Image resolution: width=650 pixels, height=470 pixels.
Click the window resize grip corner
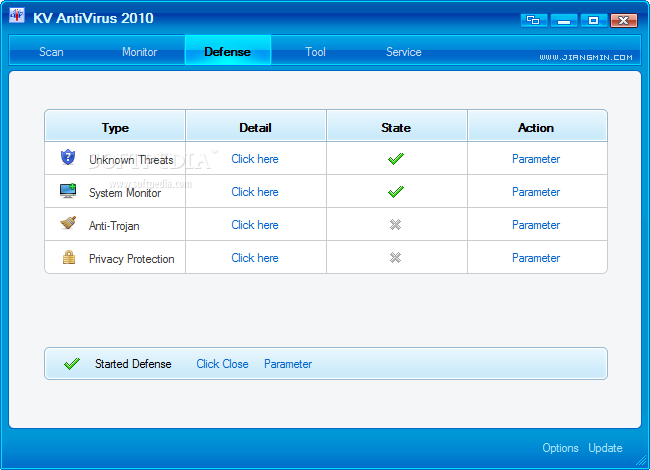click(642, 461)
